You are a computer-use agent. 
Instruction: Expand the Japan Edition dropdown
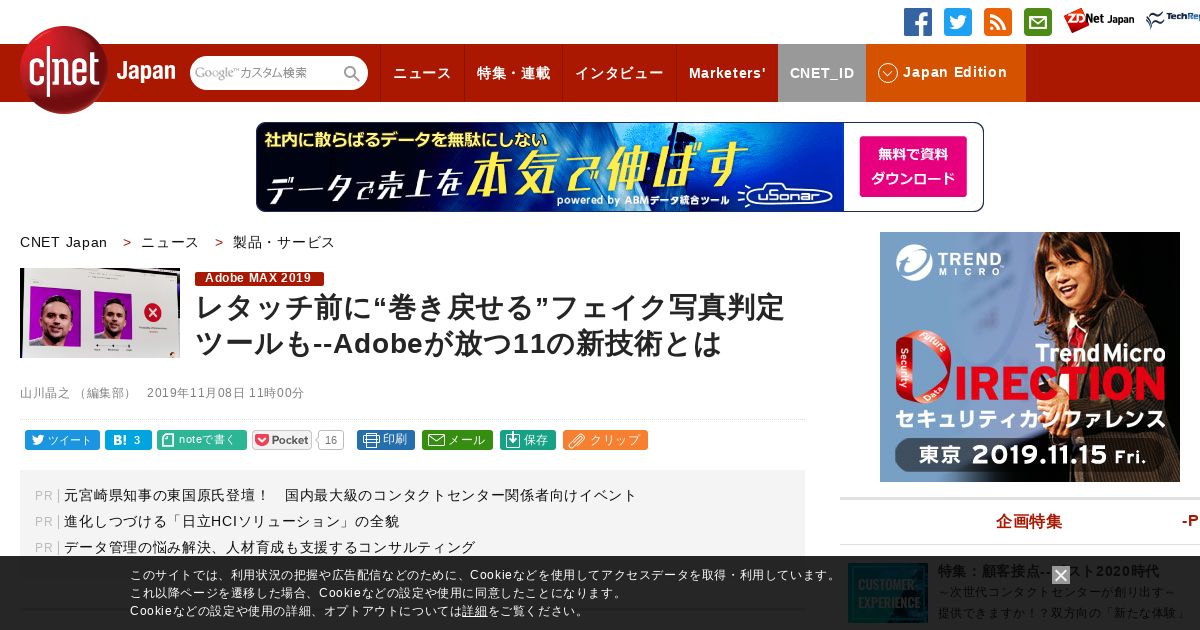[946, 73]
